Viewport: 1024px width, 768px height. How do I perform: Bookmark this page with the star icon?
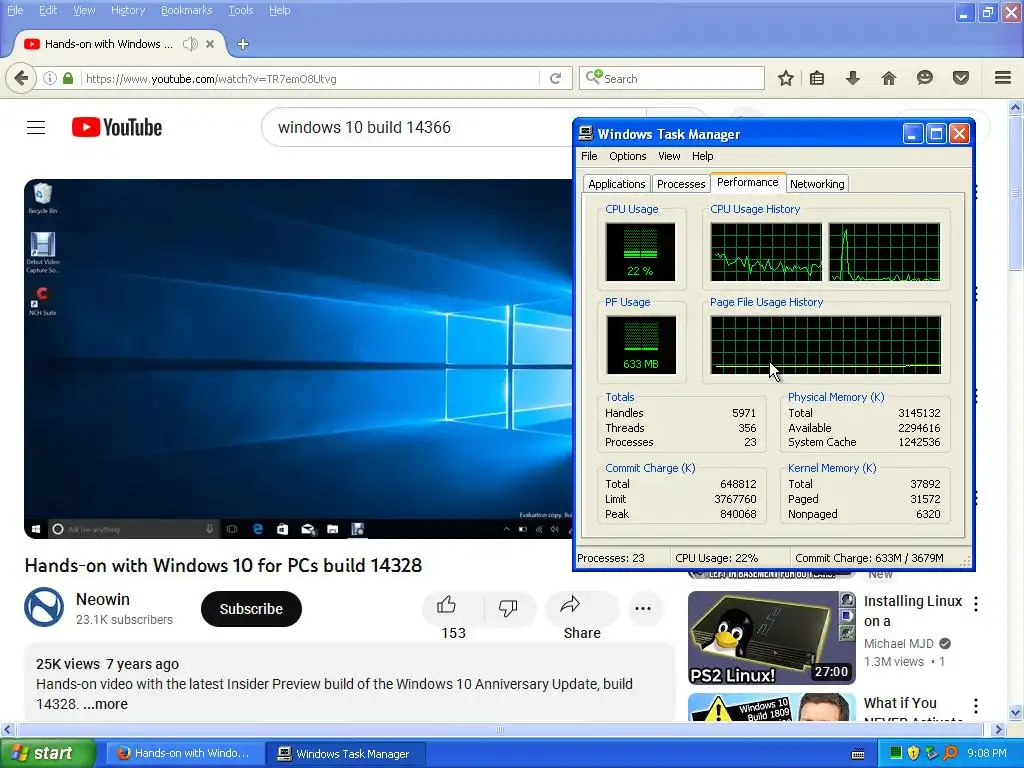click(786, 78)
